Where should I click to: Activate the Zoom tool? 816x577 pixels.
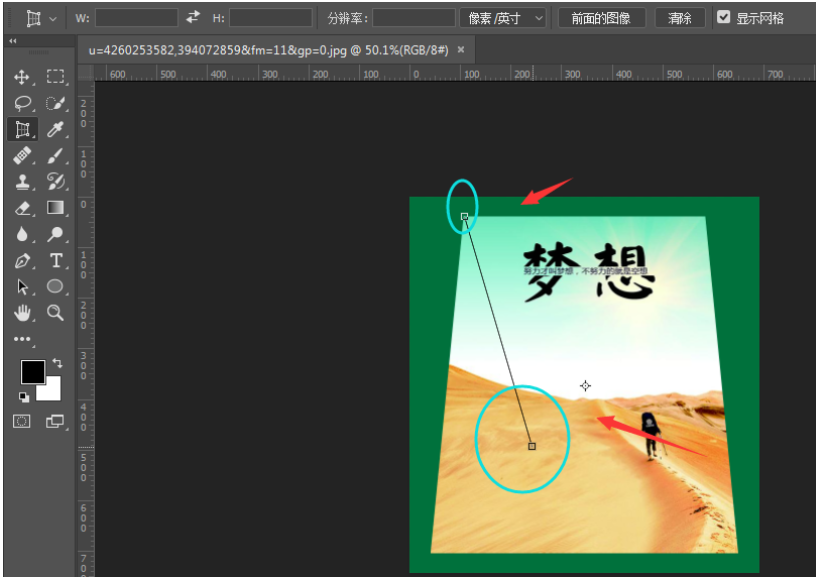pyautogui.click(x=57, y=311)
